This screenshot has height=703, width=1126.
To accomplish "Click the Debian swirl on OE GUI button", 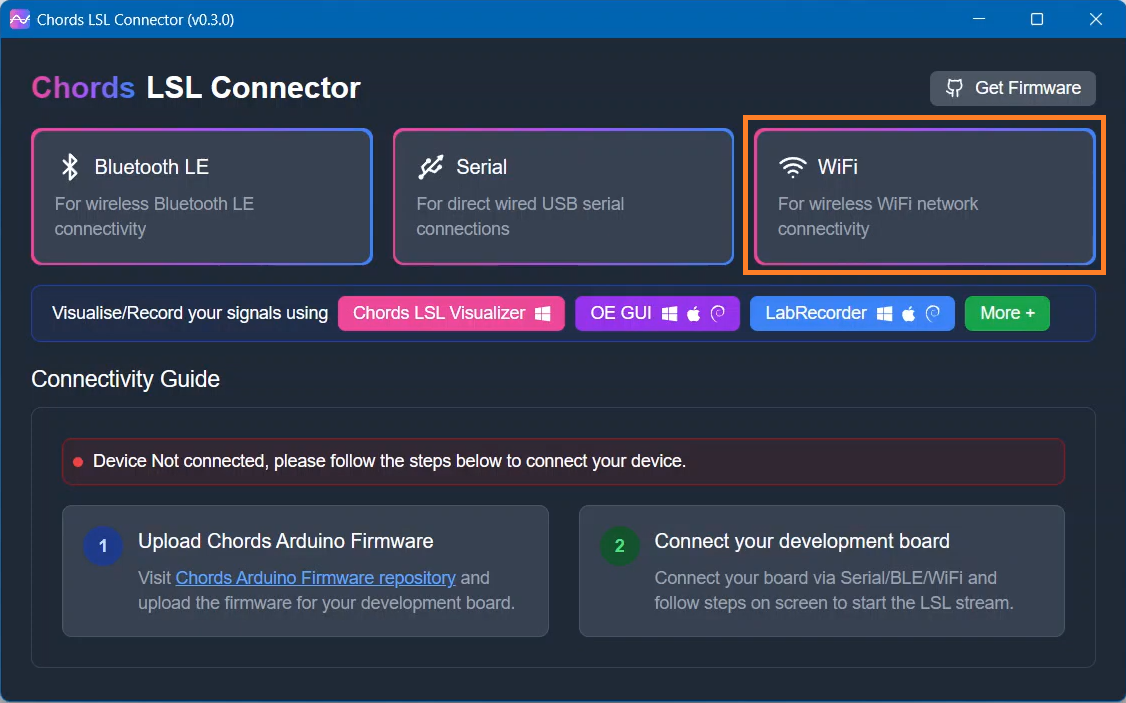I will coord(717,314).
